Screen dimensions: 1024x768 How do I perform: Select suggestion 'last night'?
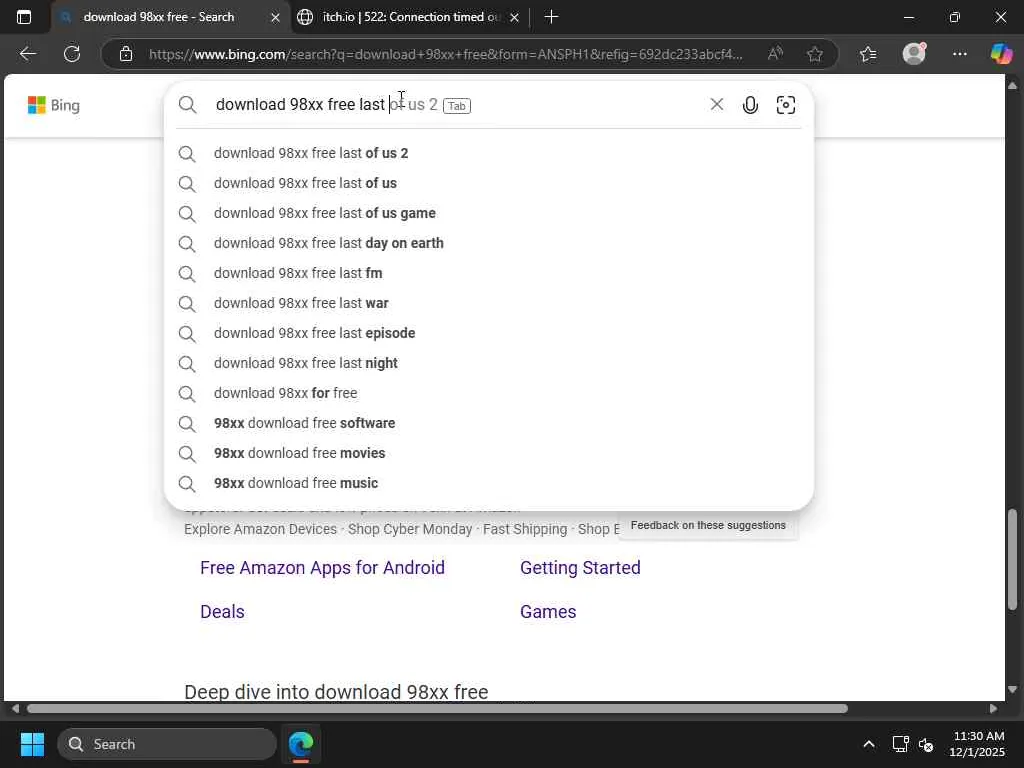pos(488,363)
